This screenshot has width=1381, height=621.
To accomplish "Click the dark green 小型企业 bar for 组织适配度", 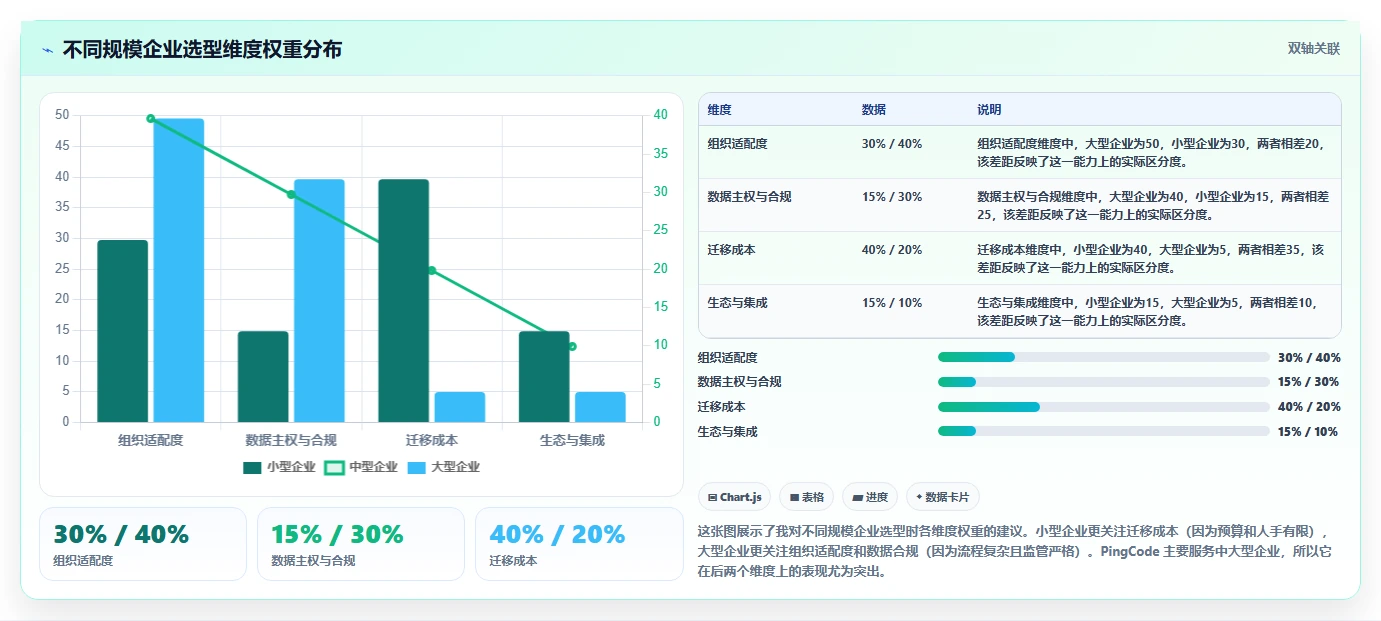I will coord(123,331).
